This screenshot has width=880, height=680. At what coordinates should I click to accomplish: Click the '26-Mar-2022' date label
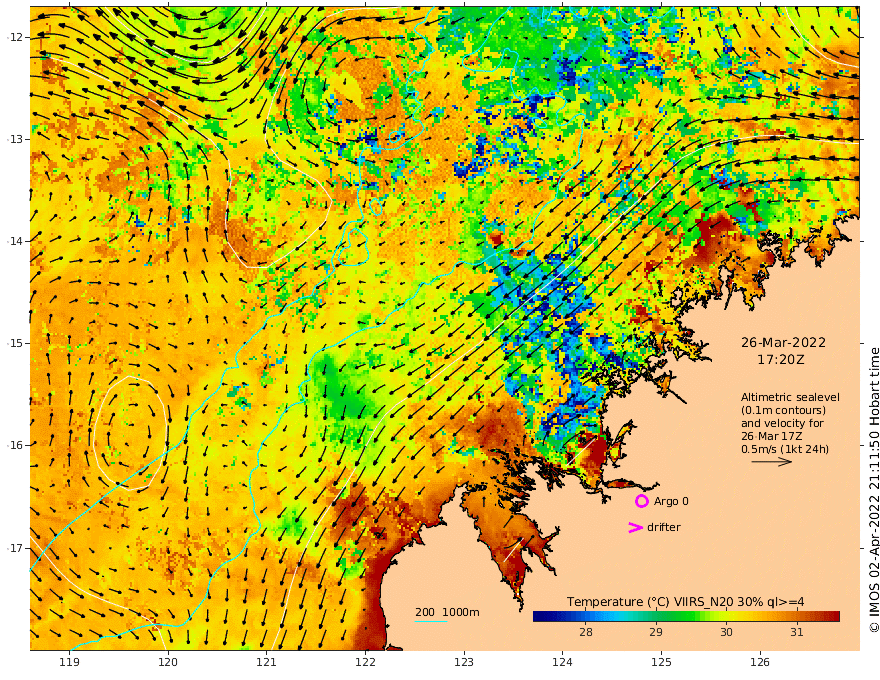(783, 342)
